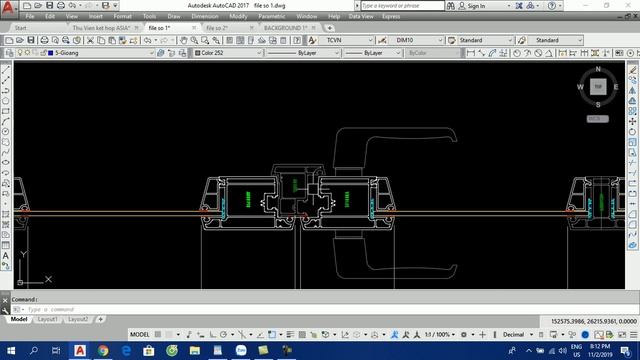Click the Plot (print) icon in standard toolbar

[44, 40]
